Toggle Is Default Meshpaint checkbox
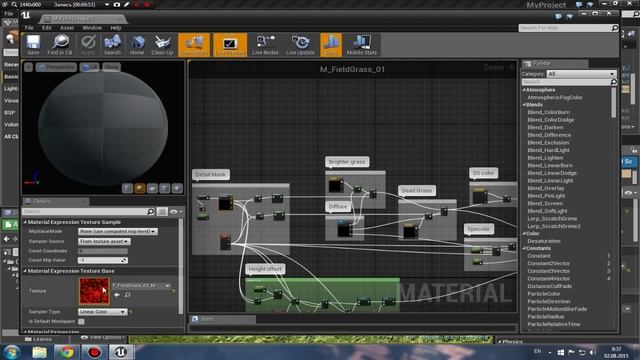The image size is (640, 360). coord(81,322)
